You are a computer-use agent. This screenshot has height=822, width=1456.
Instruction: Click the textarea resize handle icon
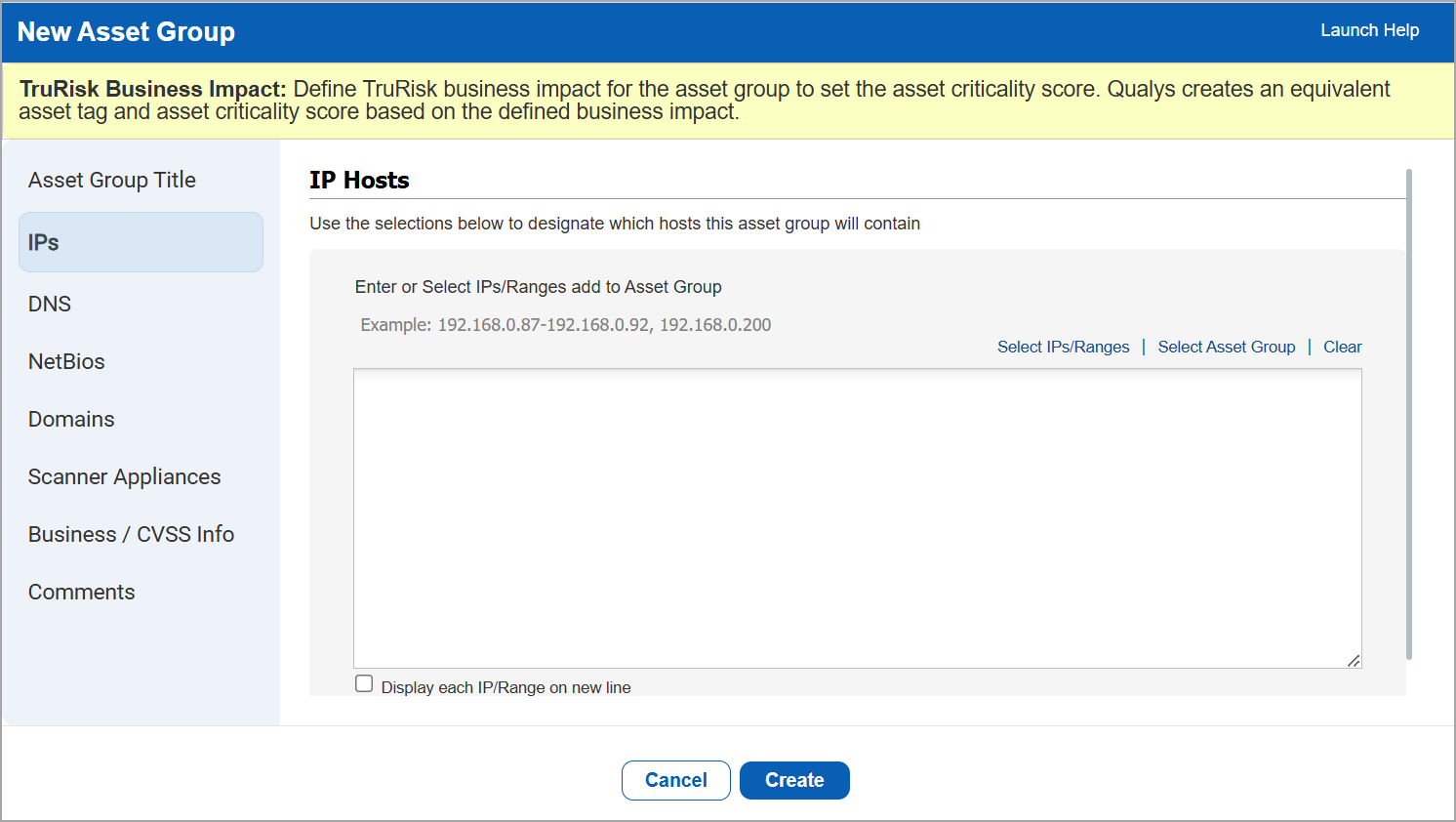(1354, 661)
